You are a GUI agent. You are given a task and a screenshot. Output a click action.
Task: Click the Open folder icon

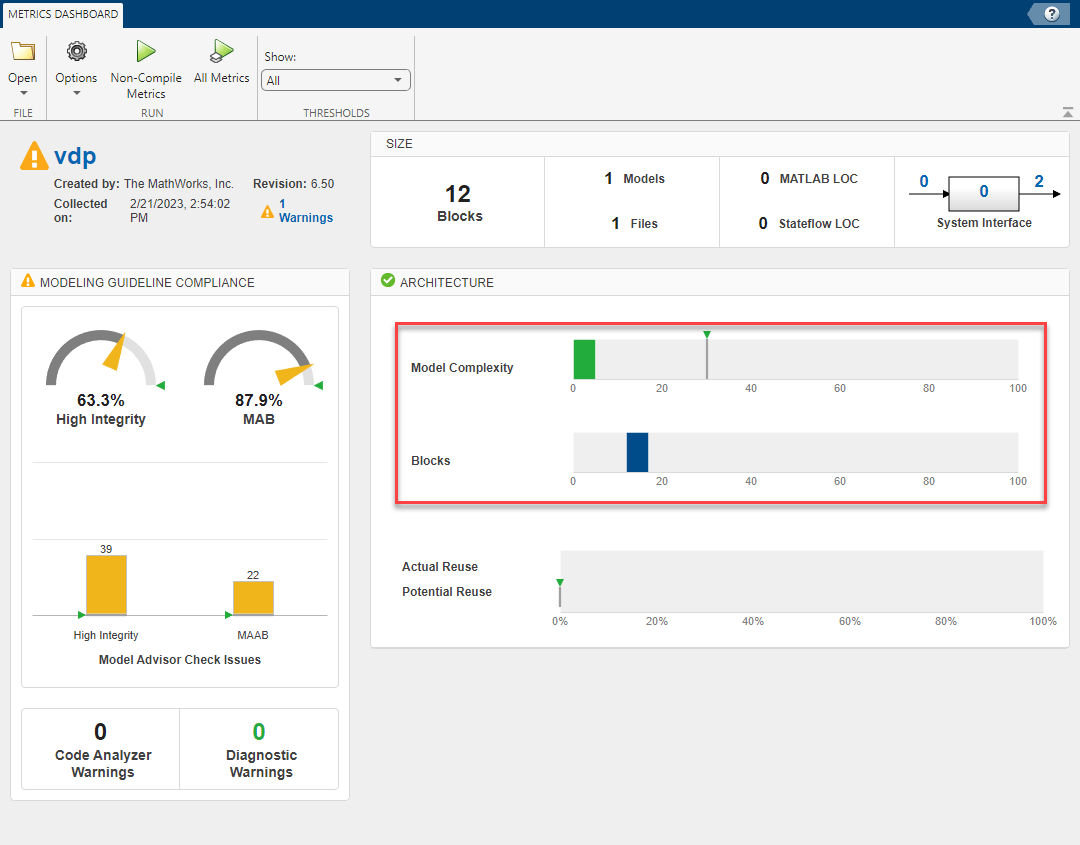(22, 52)
